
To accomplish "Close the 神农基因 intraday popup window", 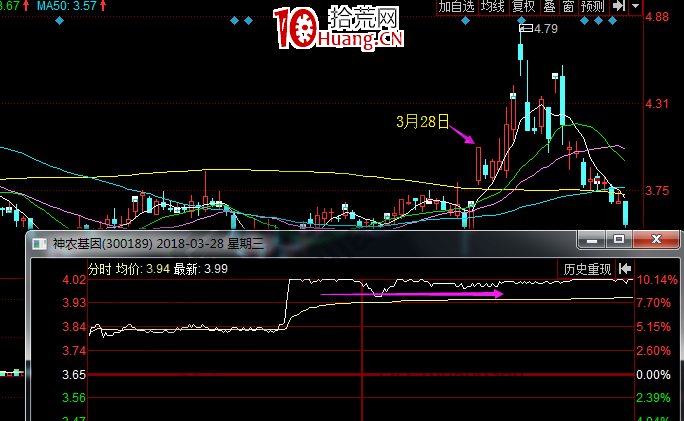I will pos(656,240).
